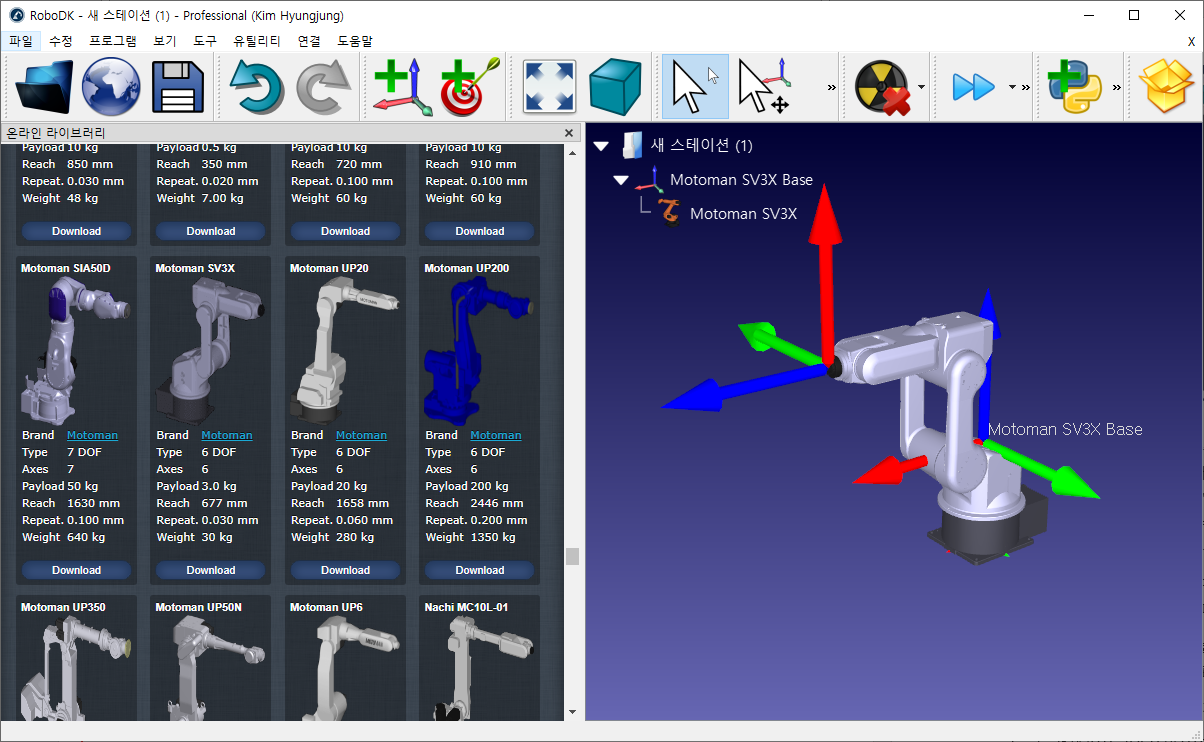Select Motoman SV3X in the station tree
This screenshot has width=1204, height=742.
pyautogui.click(x=743, y=213)
